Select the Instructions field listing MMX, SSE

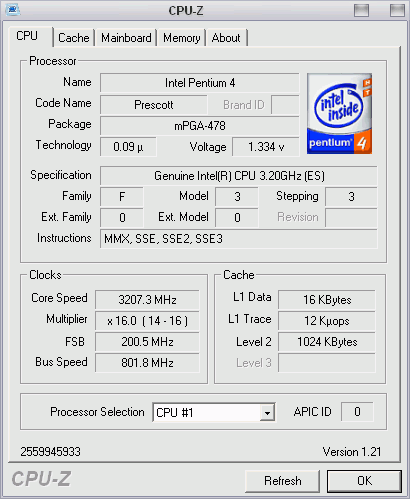tap(239, 239)
